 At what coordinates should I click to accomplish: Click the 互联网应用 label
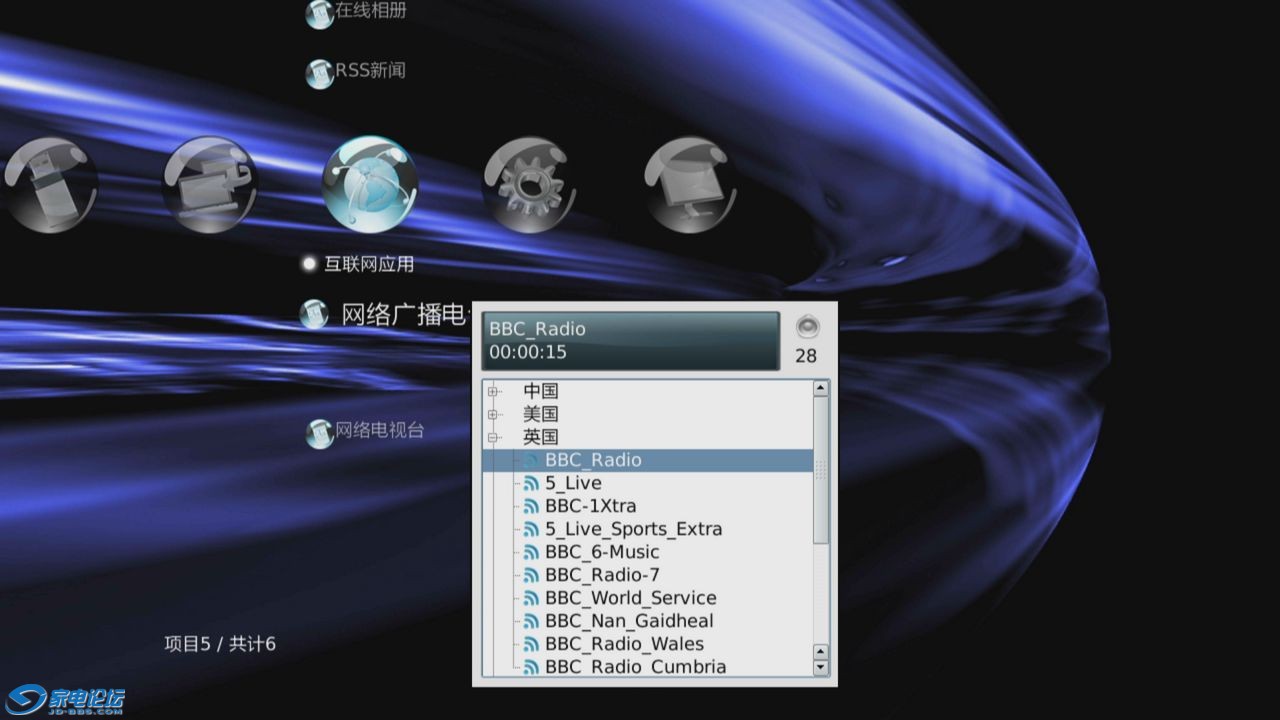click(369, 264)
